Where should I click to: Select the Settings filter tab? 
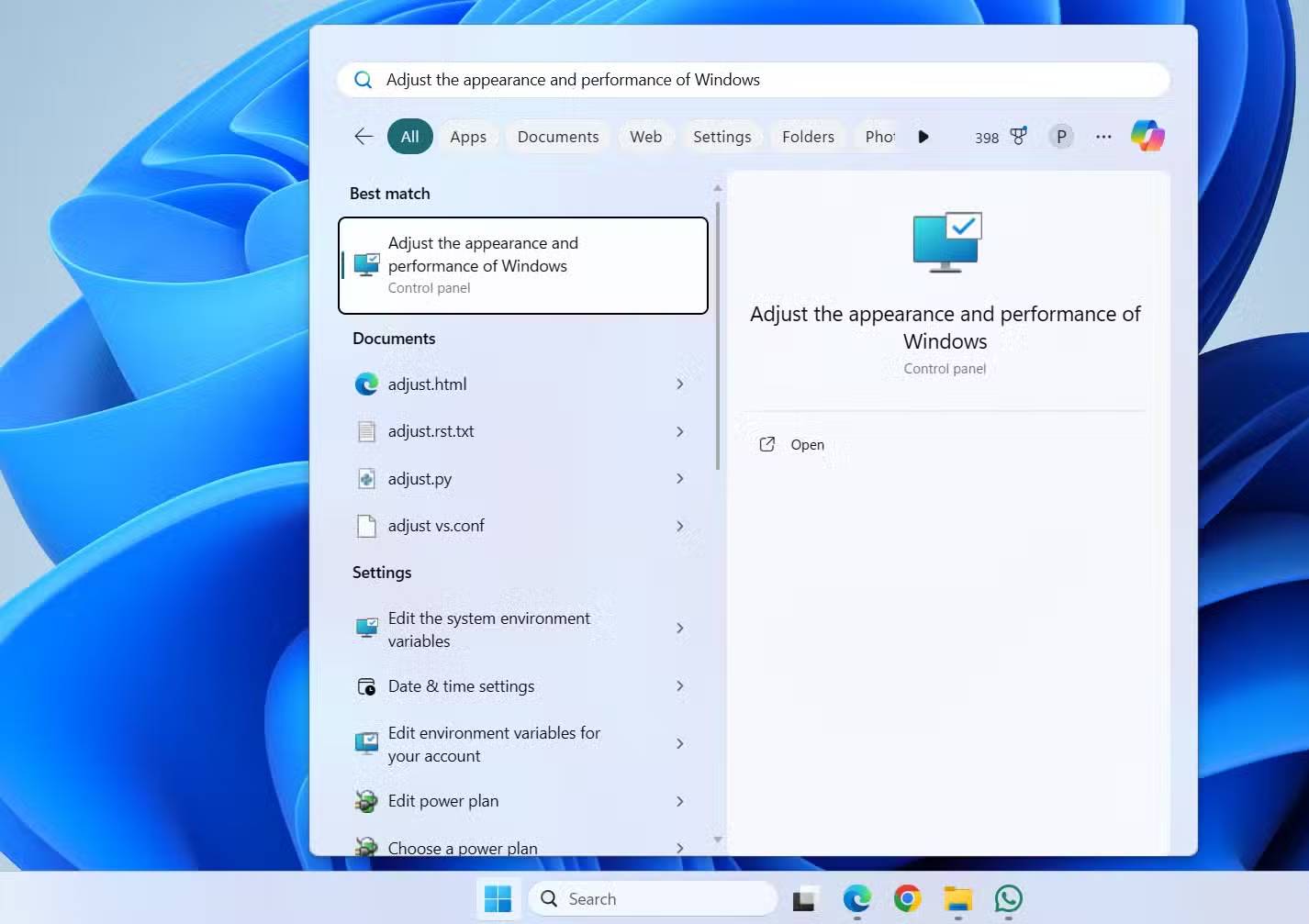pos(722,137)
